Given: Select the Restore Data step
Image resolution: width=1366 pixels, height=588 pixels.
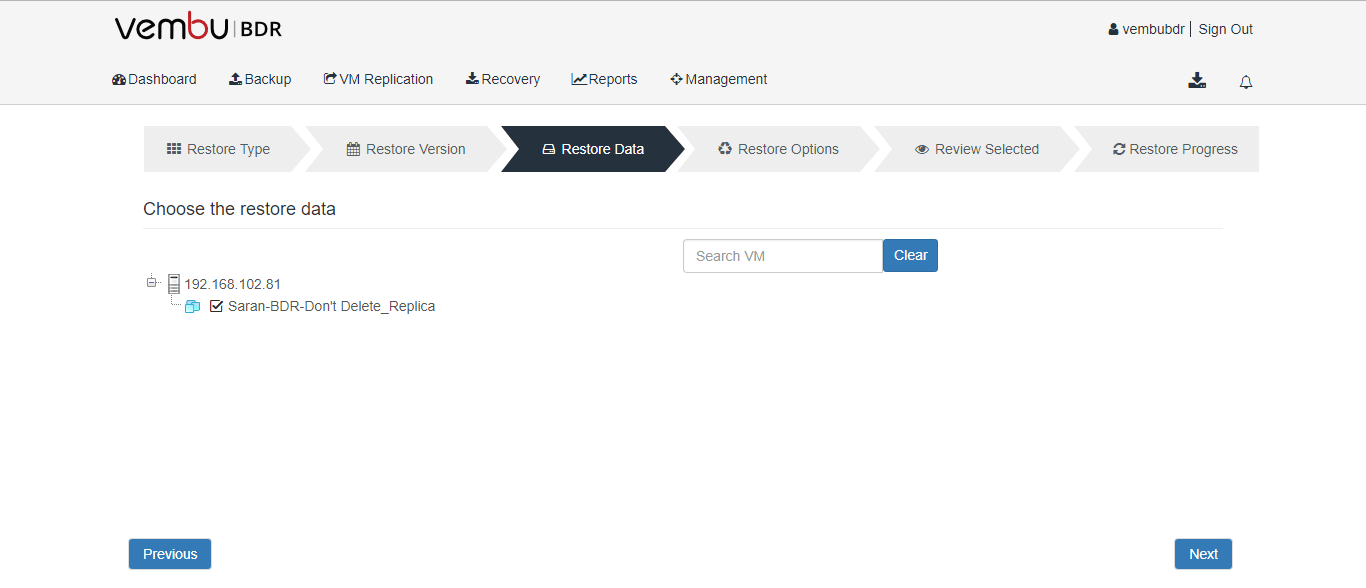Looking at the screenshot, I should (x=593, y=149).
